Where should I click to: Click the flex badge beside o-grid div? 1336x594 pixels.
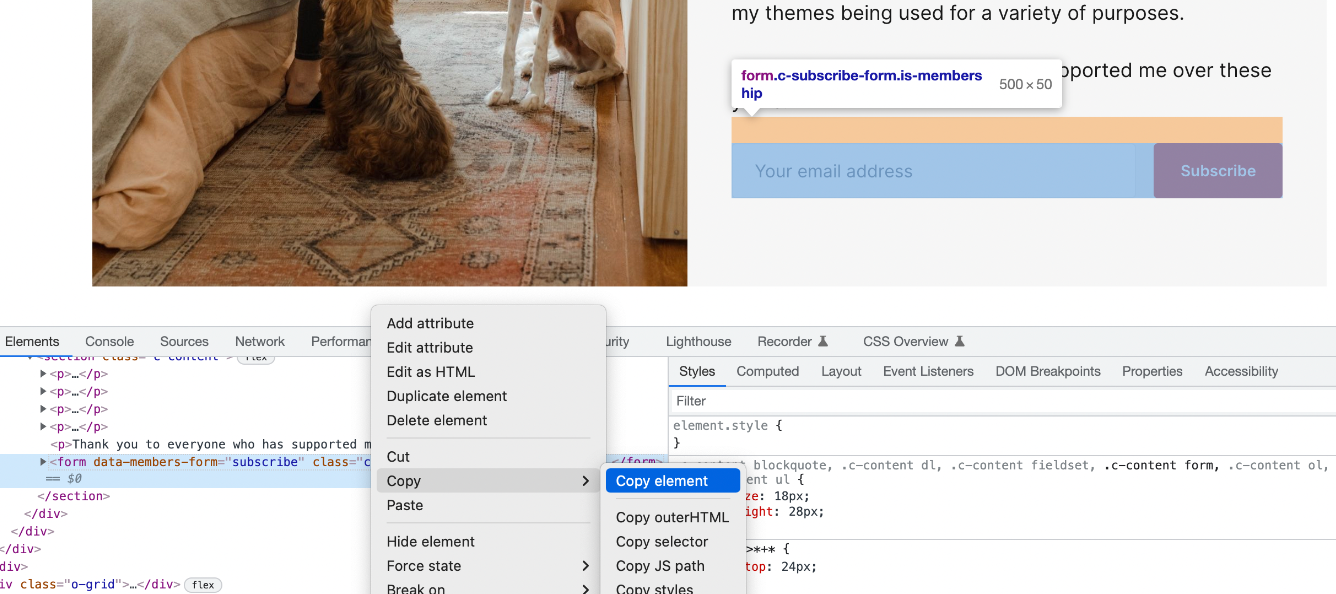(203, 585)
